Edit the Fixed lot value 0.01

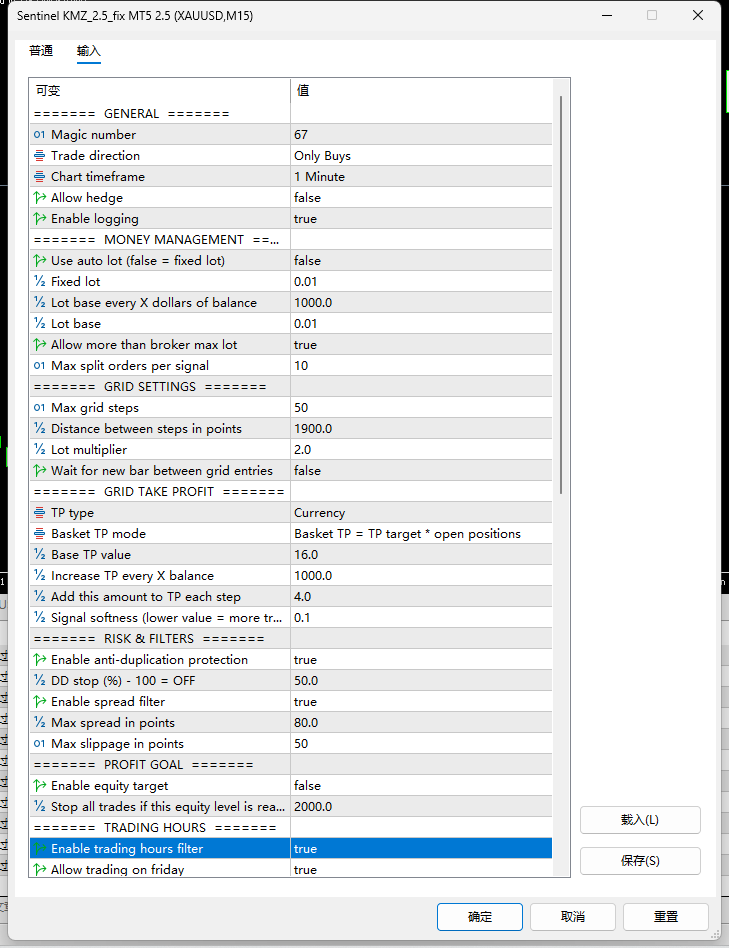coord(421,282)
